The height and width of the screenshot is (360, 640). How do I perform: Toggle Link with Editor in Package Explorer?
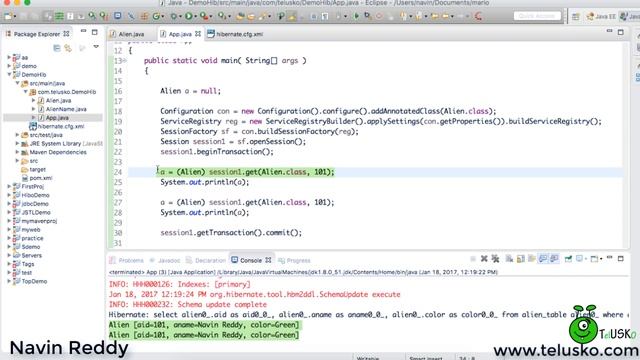pyautogui.click(x=68, y=48)
